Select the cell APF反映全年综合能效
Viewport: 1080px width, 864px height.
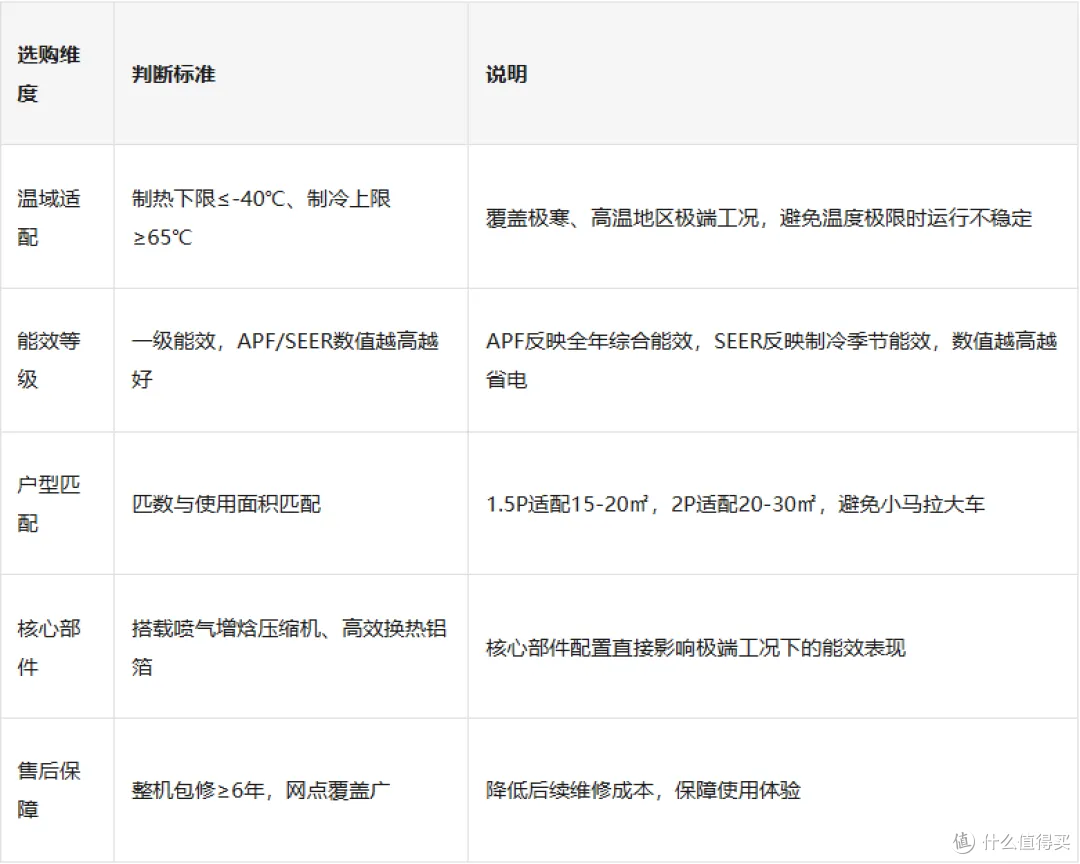click(773, 360)
